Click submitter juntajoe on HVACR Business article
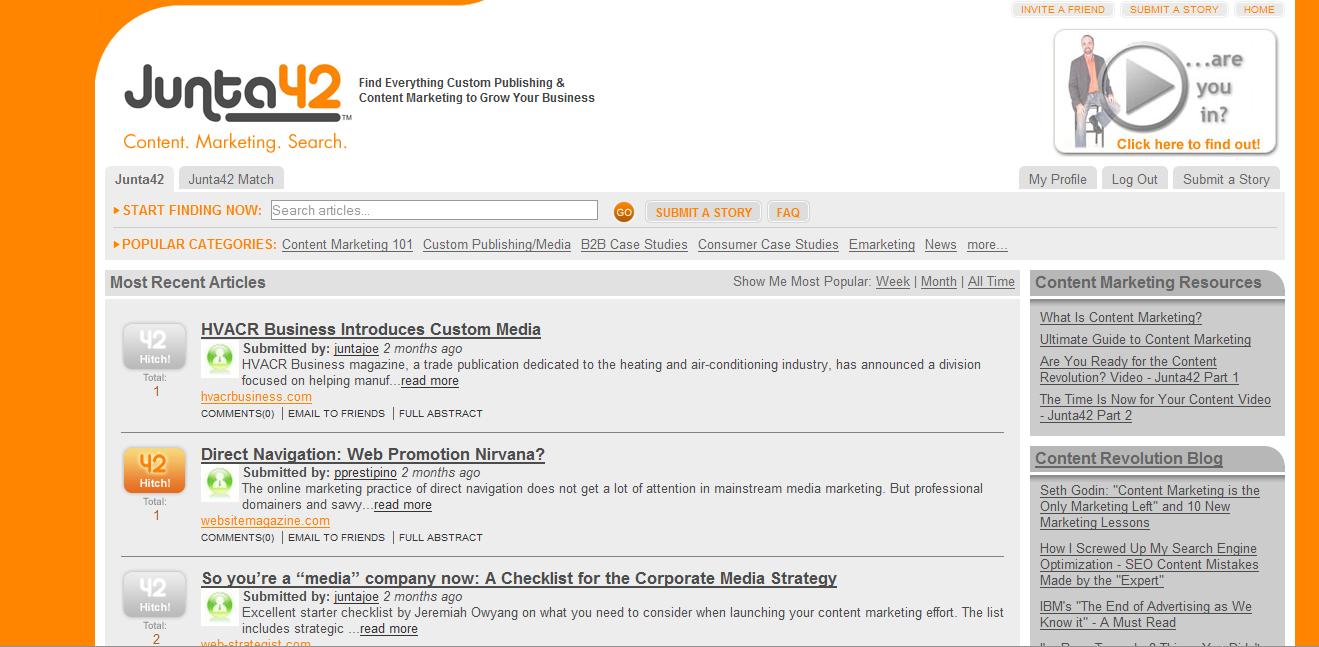The width and height of the screenshot is (1319, 647). 356,348
